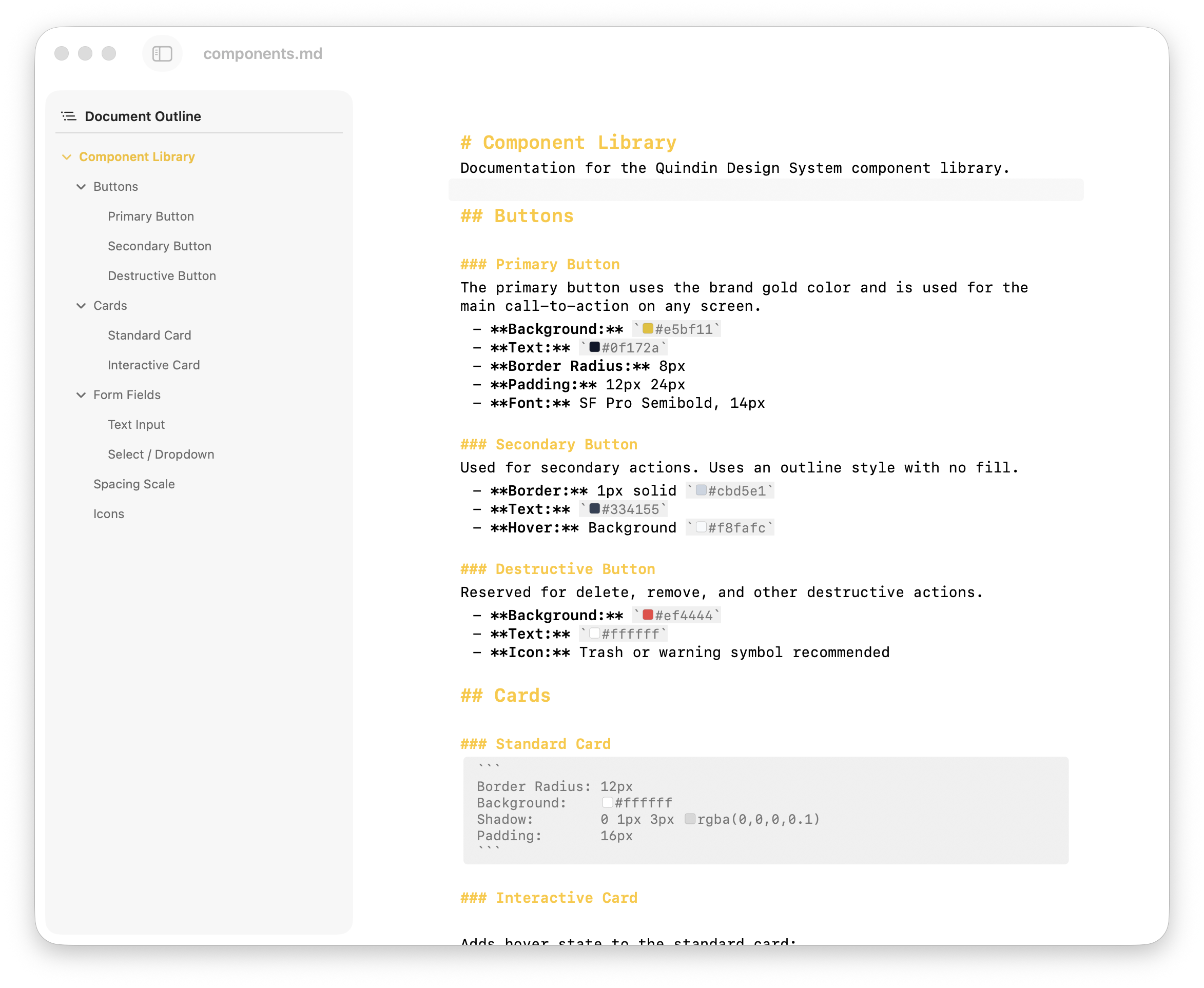Select Primary Button in the outline
The image size is (1204, 988).
[150, 216]
